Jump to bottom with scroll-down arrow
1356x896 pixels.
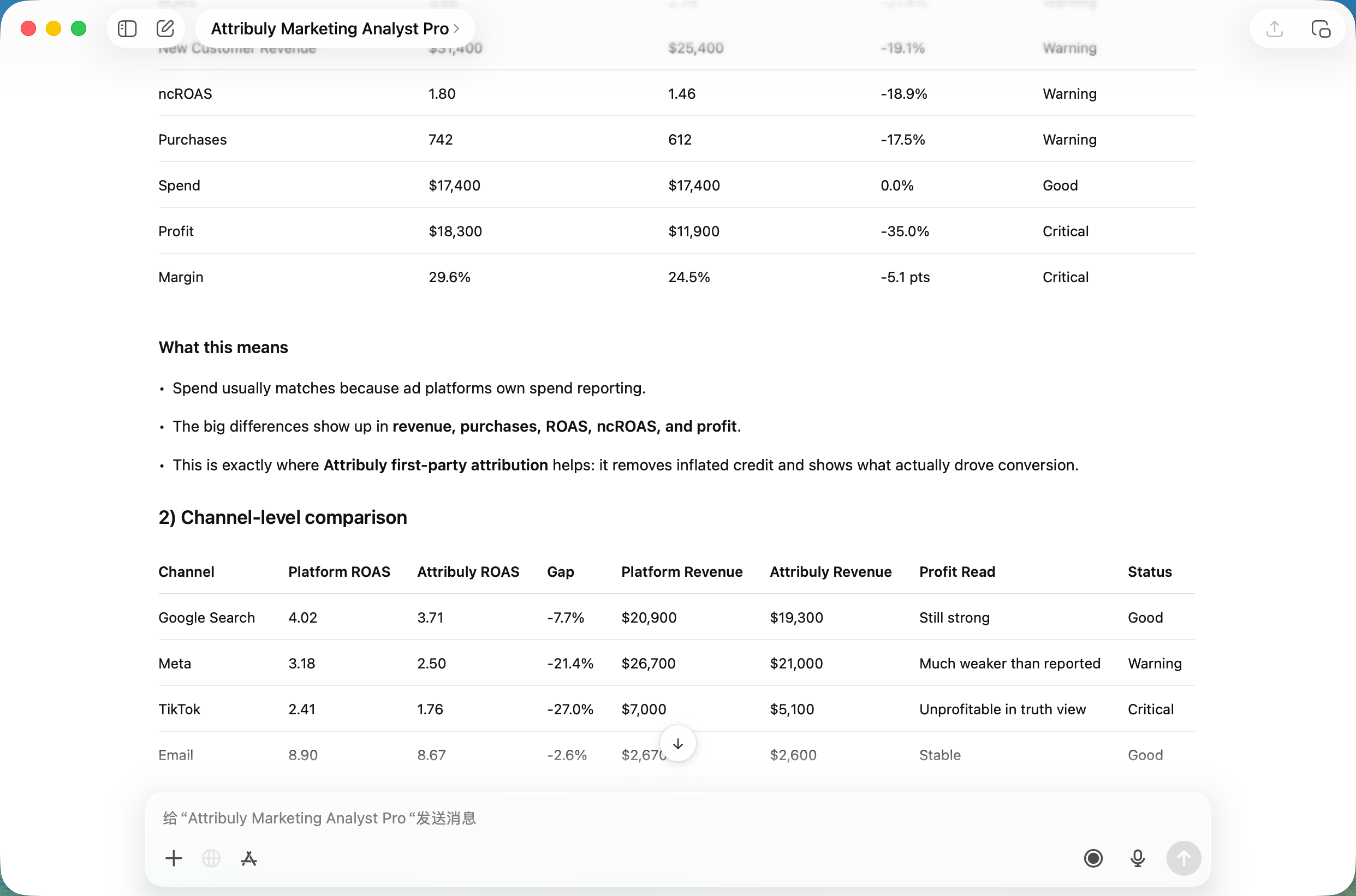click(677, 743)
